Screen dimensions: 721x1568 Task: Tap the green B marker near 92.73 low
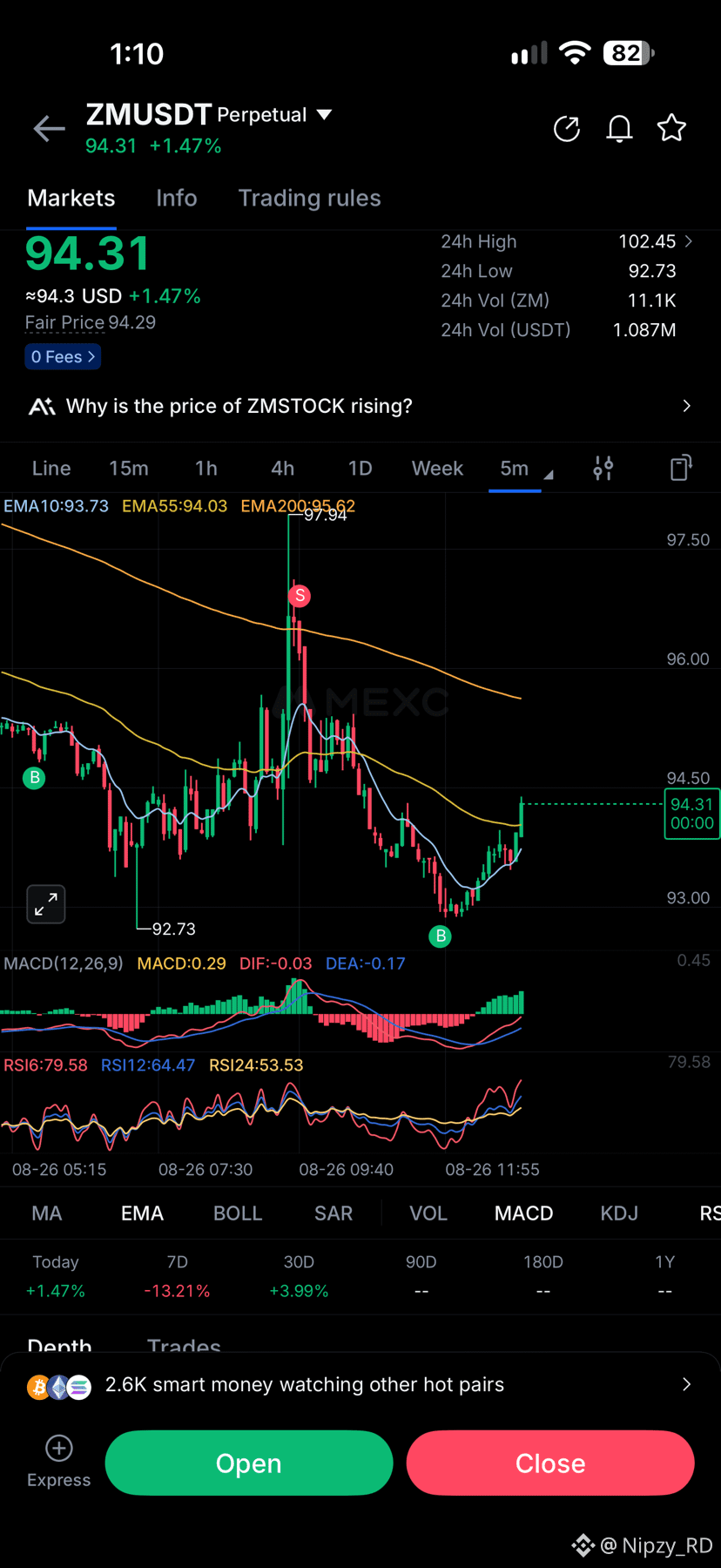point(441,936)
